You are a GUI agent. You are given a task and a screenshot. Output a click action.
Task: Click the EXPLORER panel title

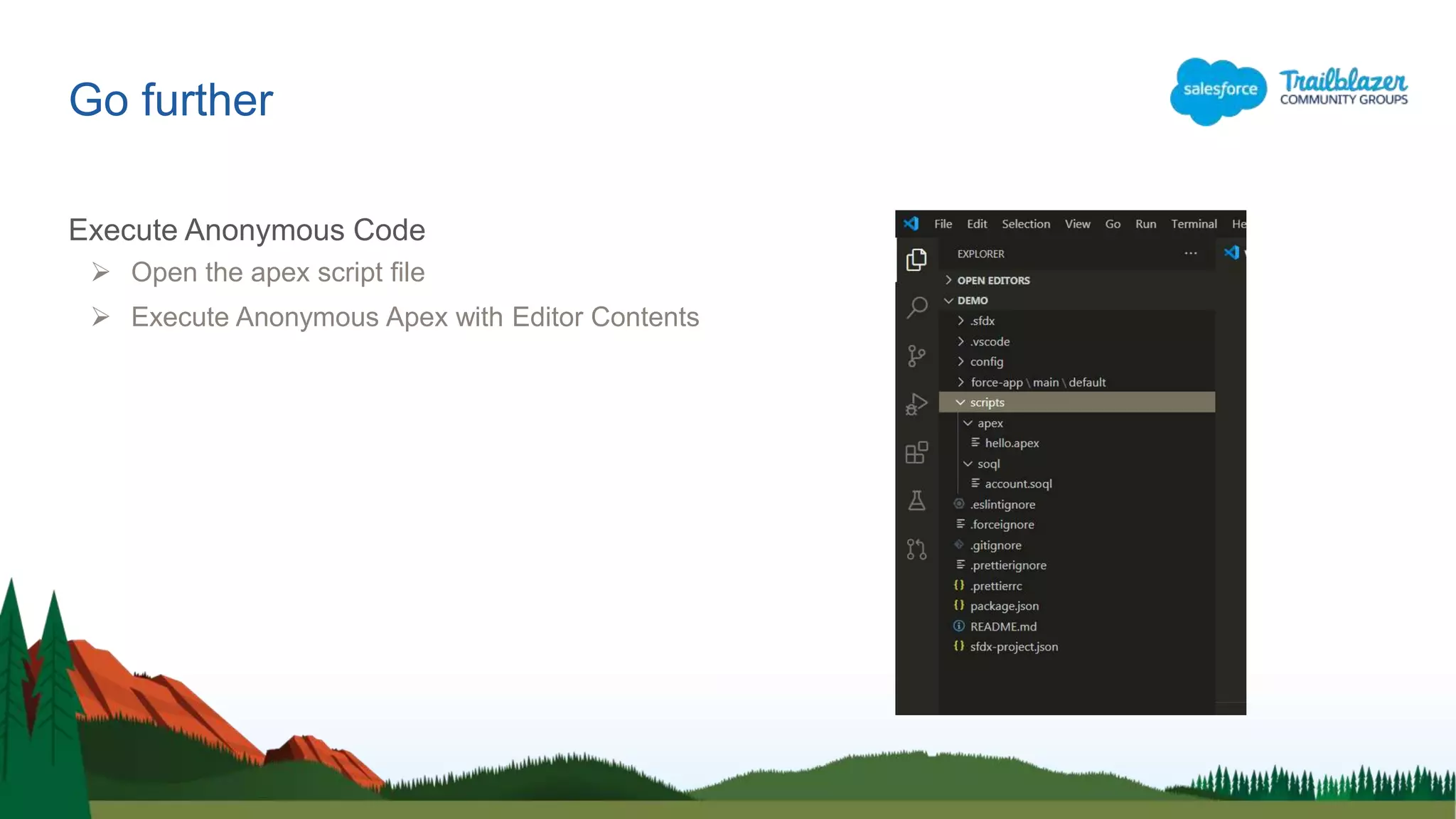980,254
